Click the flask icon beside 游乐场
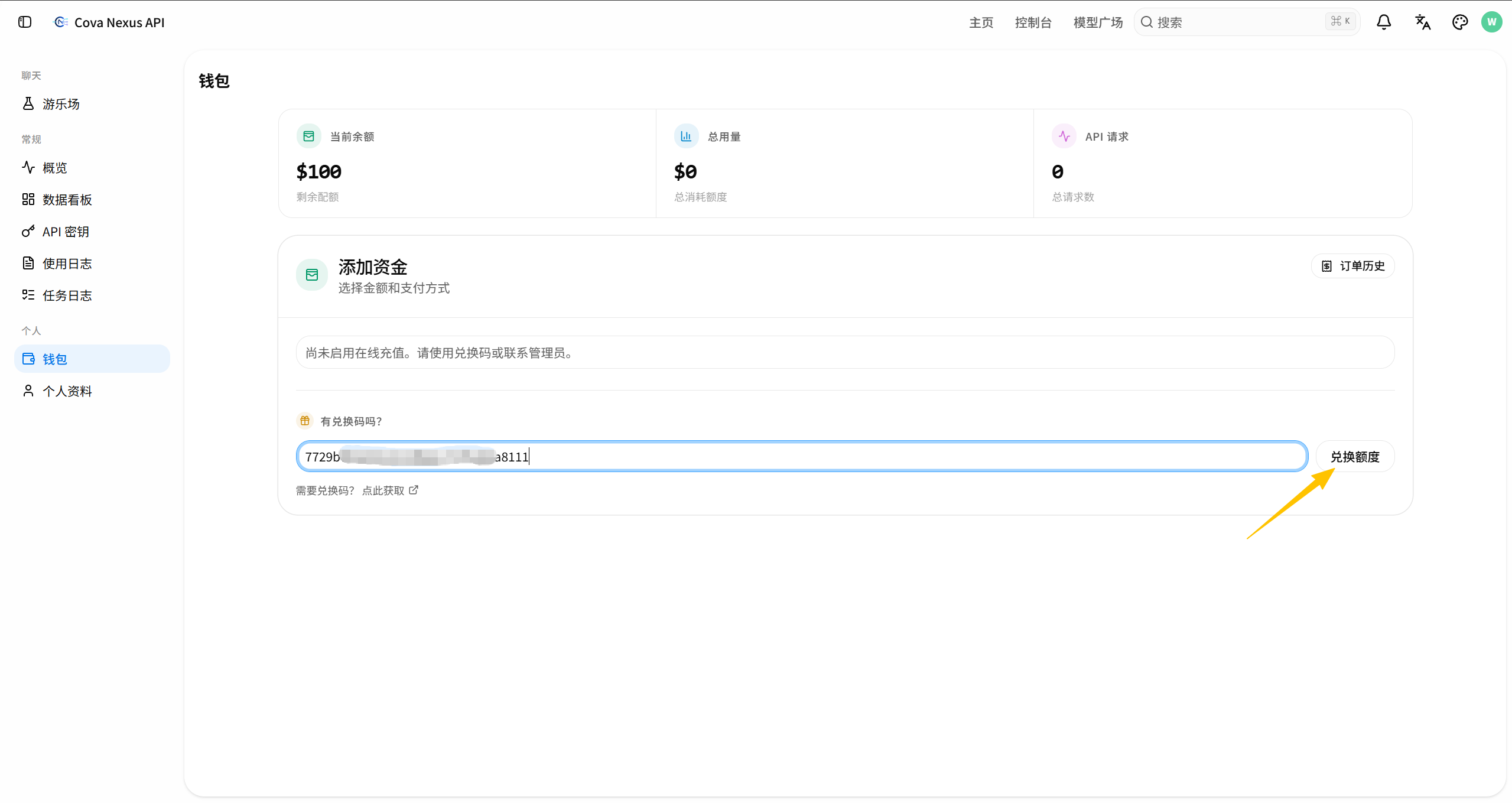The width and height of the screenshot is (1512, 803). point(28,104)
